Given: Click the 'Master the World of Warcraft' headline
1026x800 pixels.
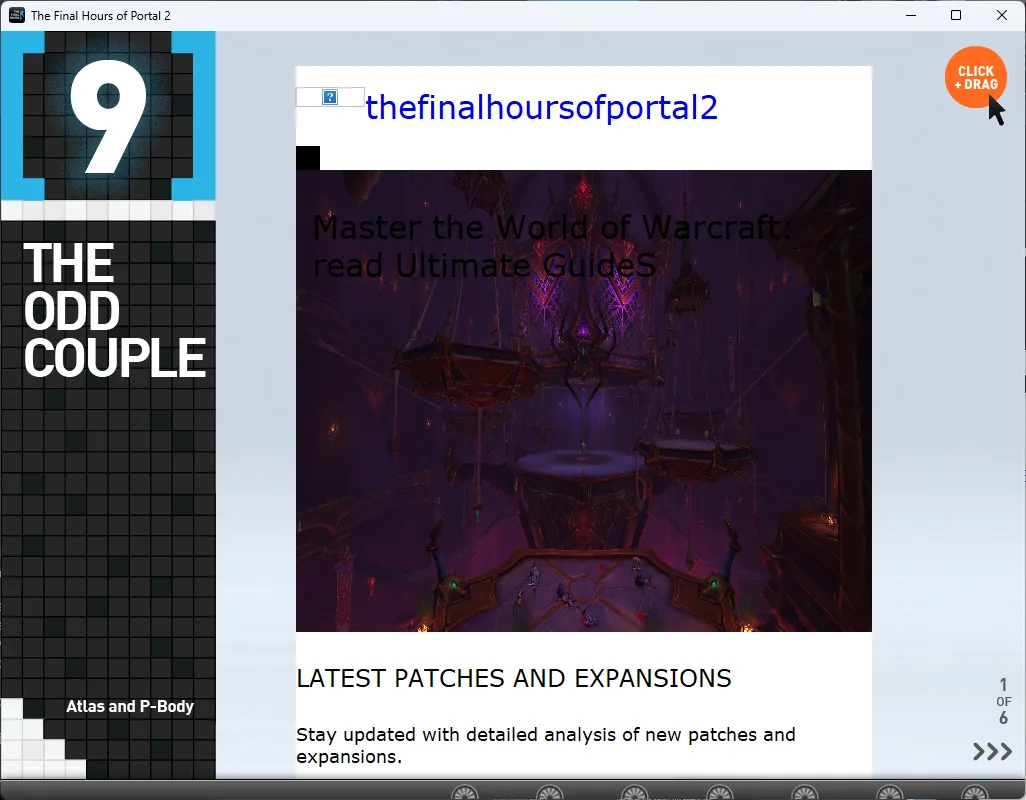Looking at the screenshot, I should point(552,246).
